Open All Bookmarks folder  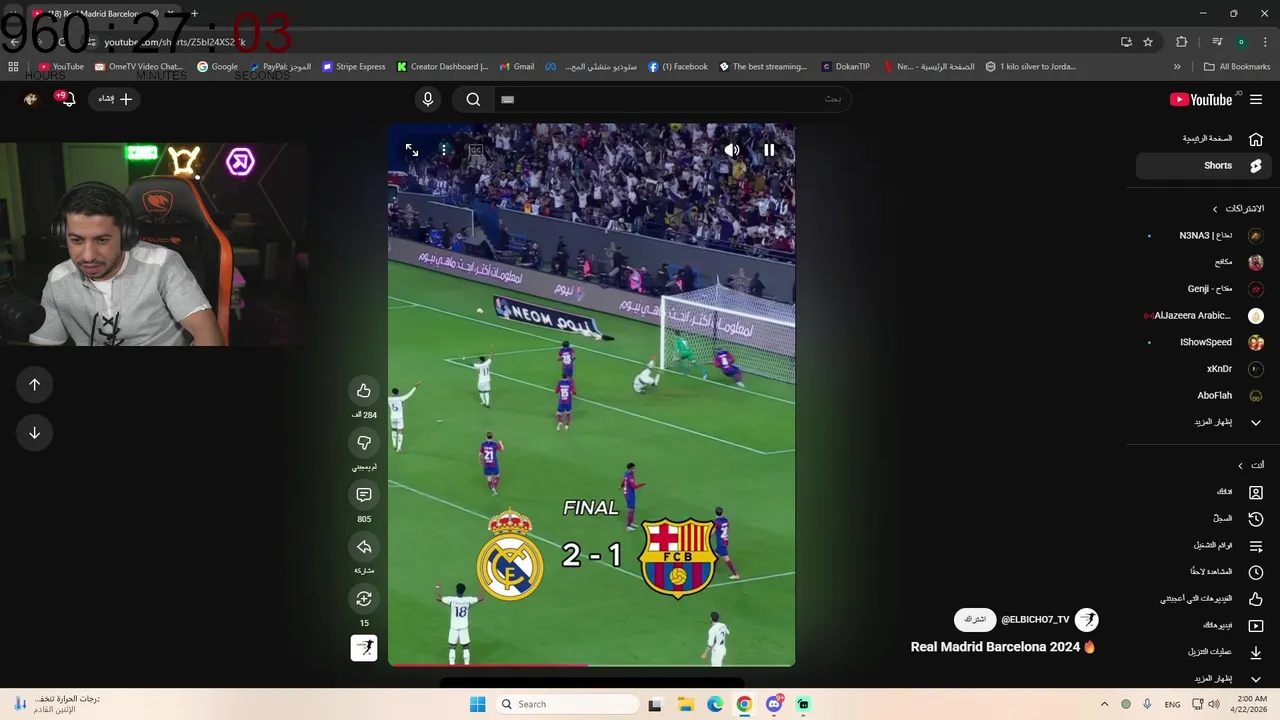(x=1237, y=67)
